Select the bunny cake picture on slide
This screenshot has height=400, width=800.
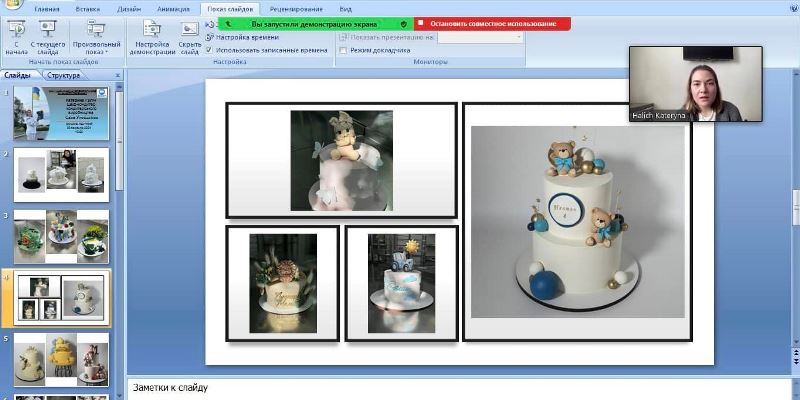click(x=341, y=160)
